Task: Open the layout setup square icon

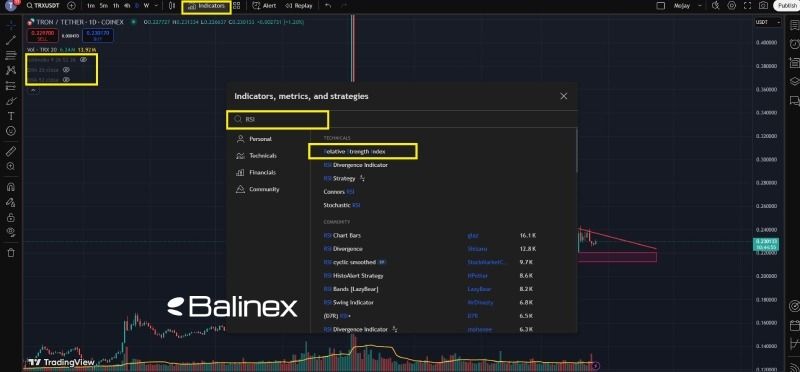Action: tap(661, 6)
